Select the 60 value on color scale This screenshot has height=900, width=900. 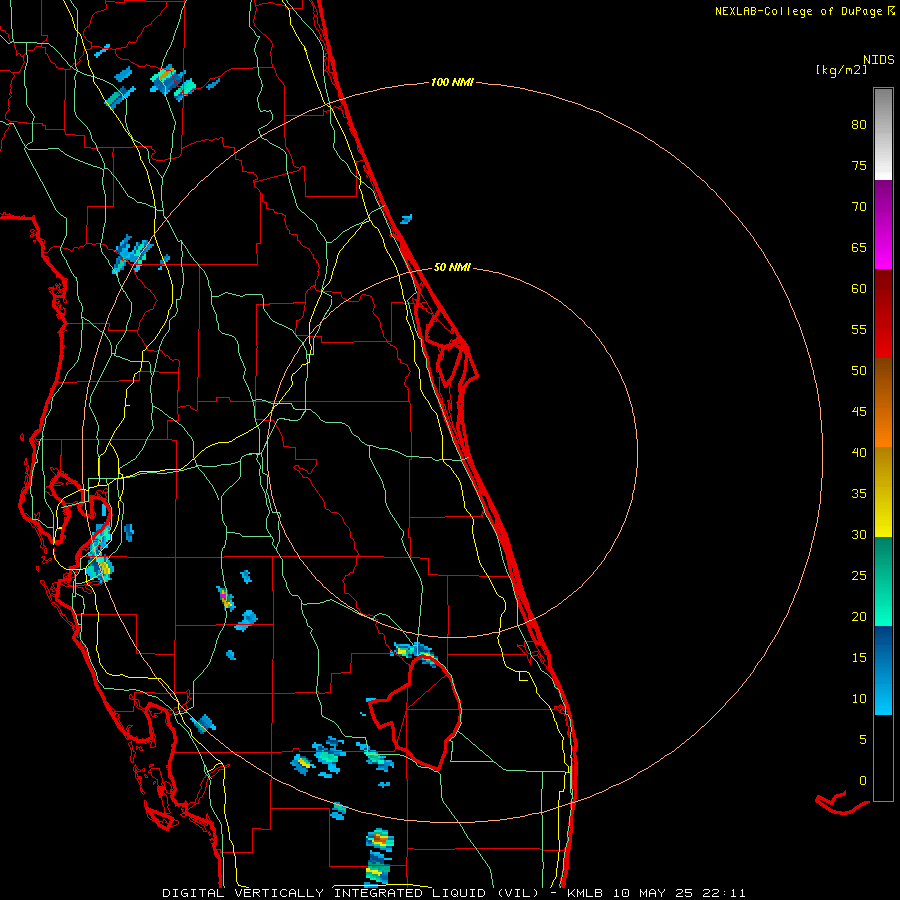[859, 289]
